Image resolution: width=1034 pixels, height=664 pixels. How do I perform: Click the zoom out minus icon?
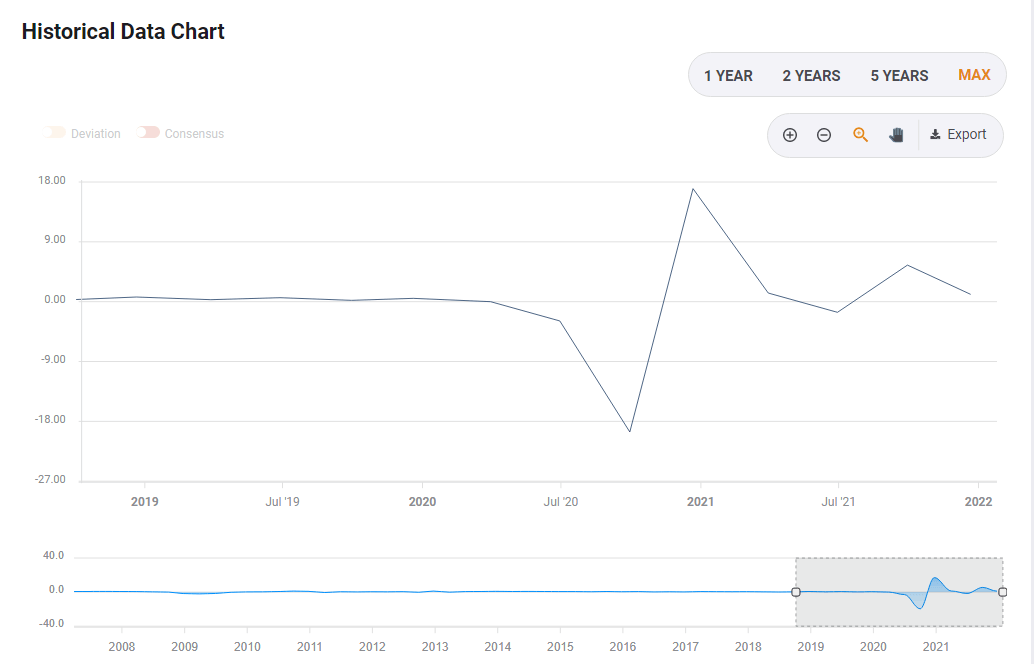824,135
